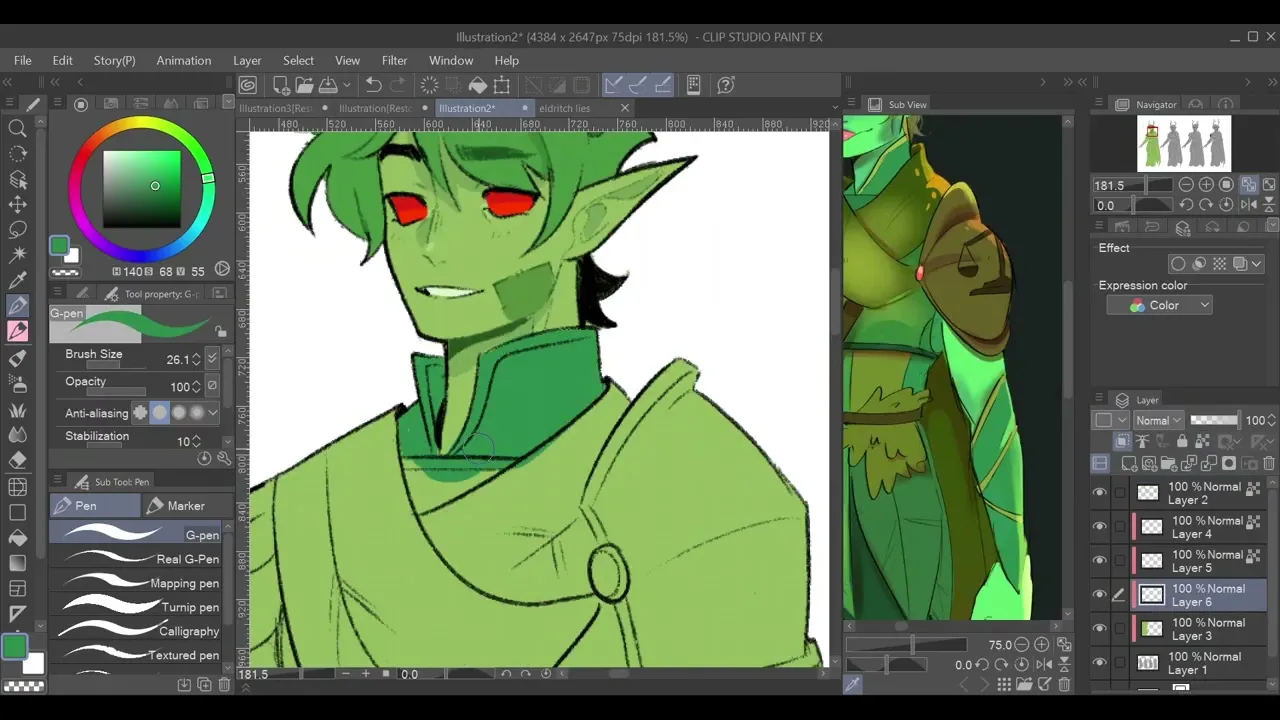The height and width of the screenshot is (720, 1280).
Task: Open the canvas tab list dropdown
Action: (x=835, y=107)
